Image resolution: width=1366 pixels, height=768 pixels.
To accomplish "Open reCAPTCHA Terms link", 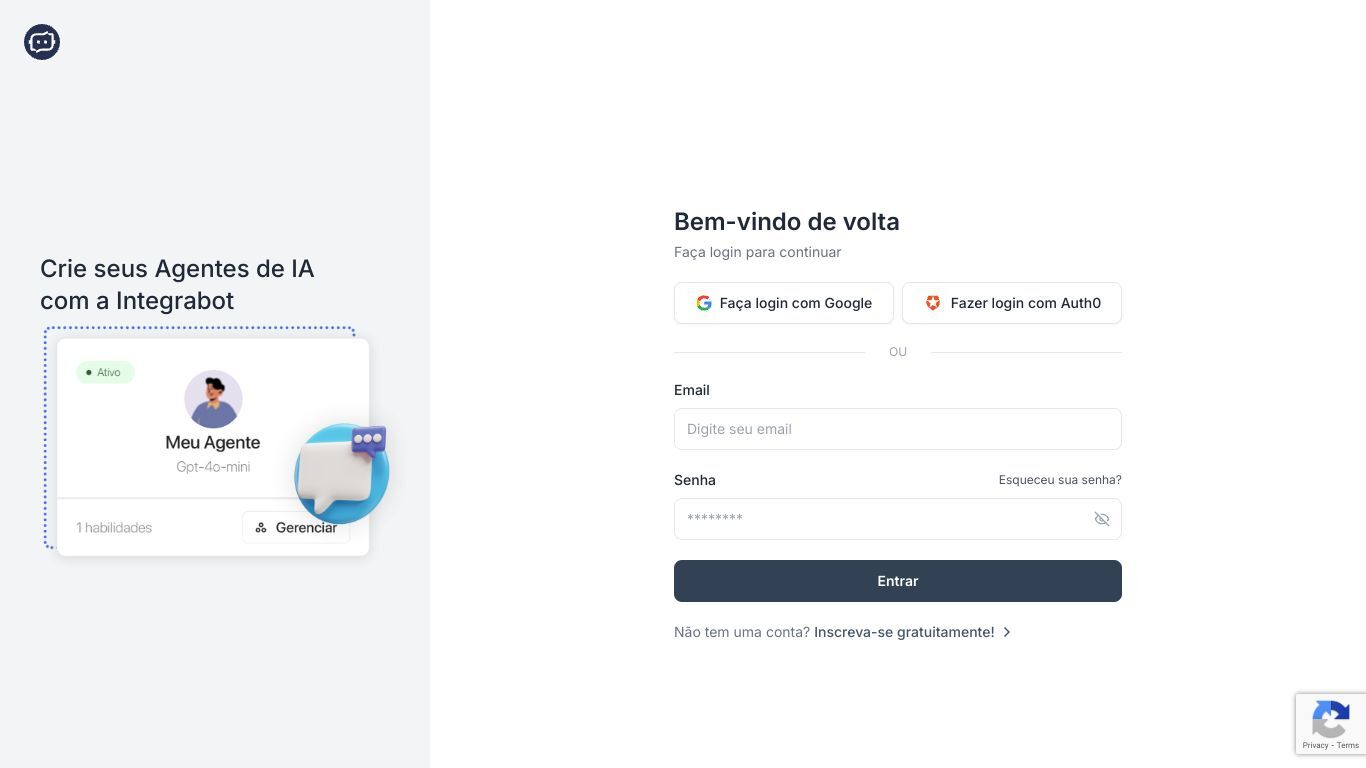I will (x=1348, y=745).
